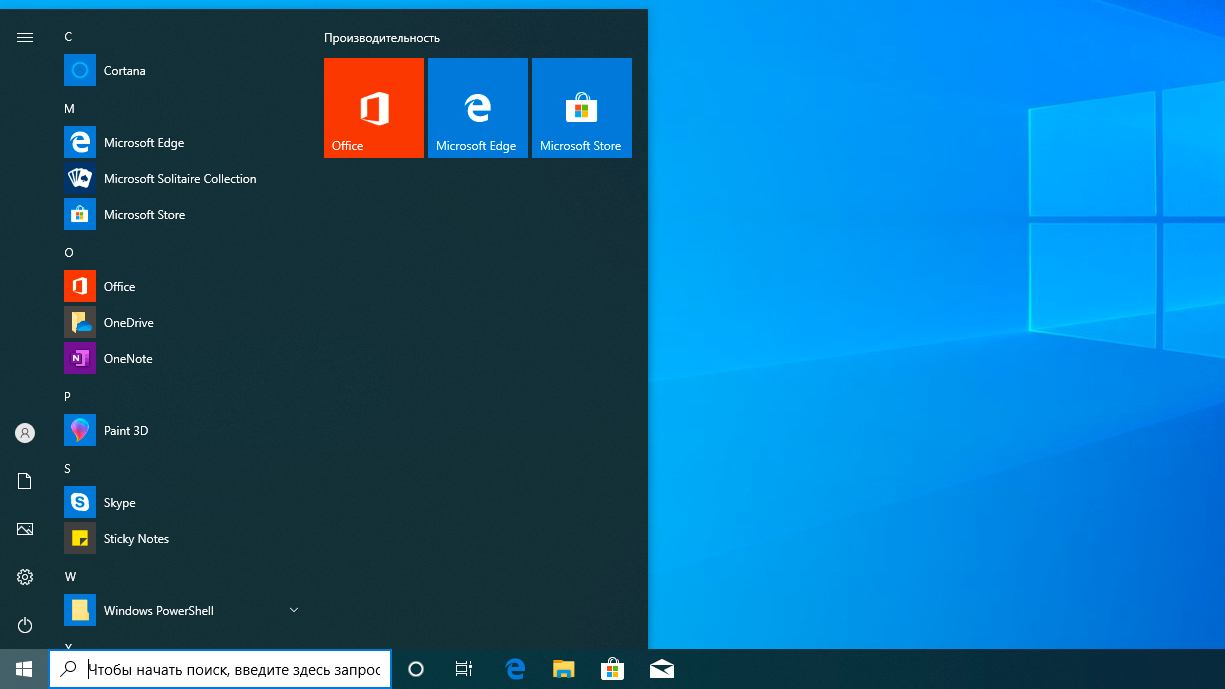Open File Explorer from the taskbar
Screen dimensions: 1225x689
click(x=564, y=670)
